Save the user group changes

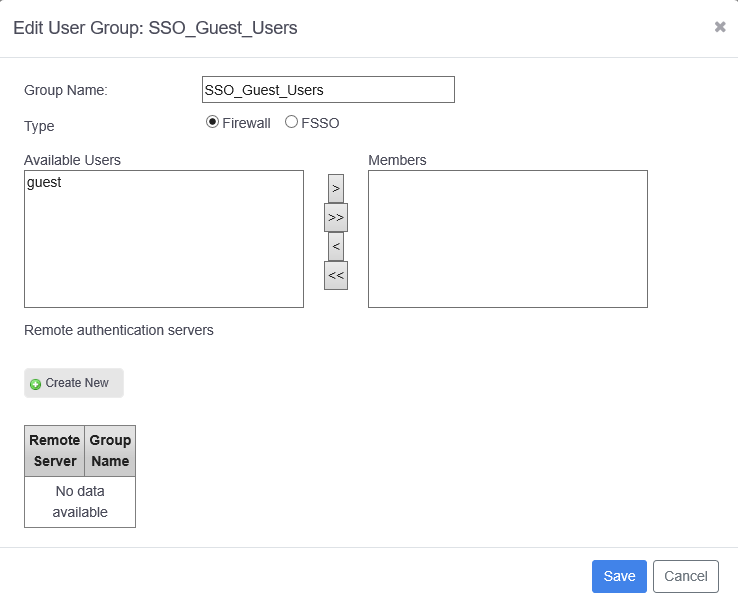coord(619,576)
